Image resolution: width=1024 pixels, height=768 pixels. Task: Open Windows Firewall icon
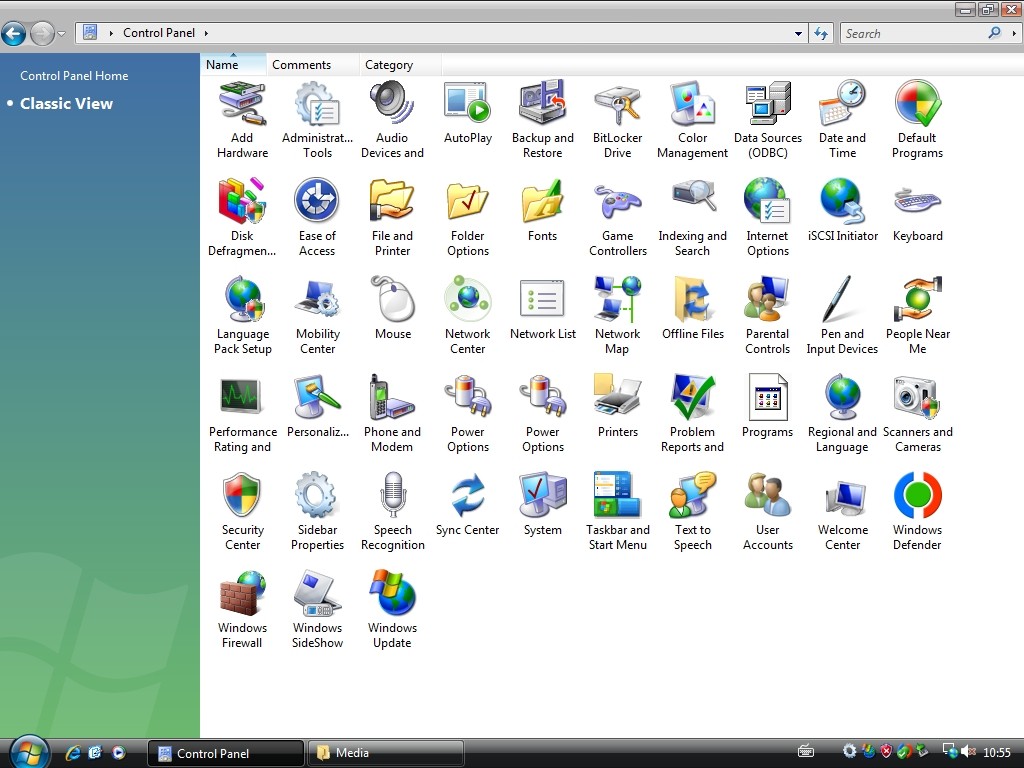pos(242,593)
